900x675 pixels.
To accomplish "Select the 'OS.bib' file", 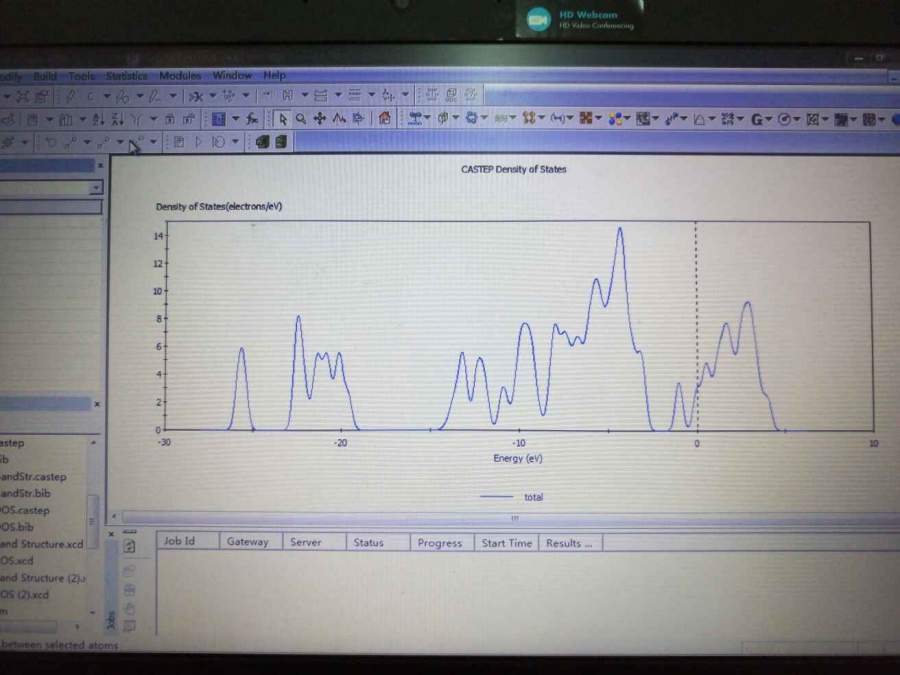I will [17, 527].
